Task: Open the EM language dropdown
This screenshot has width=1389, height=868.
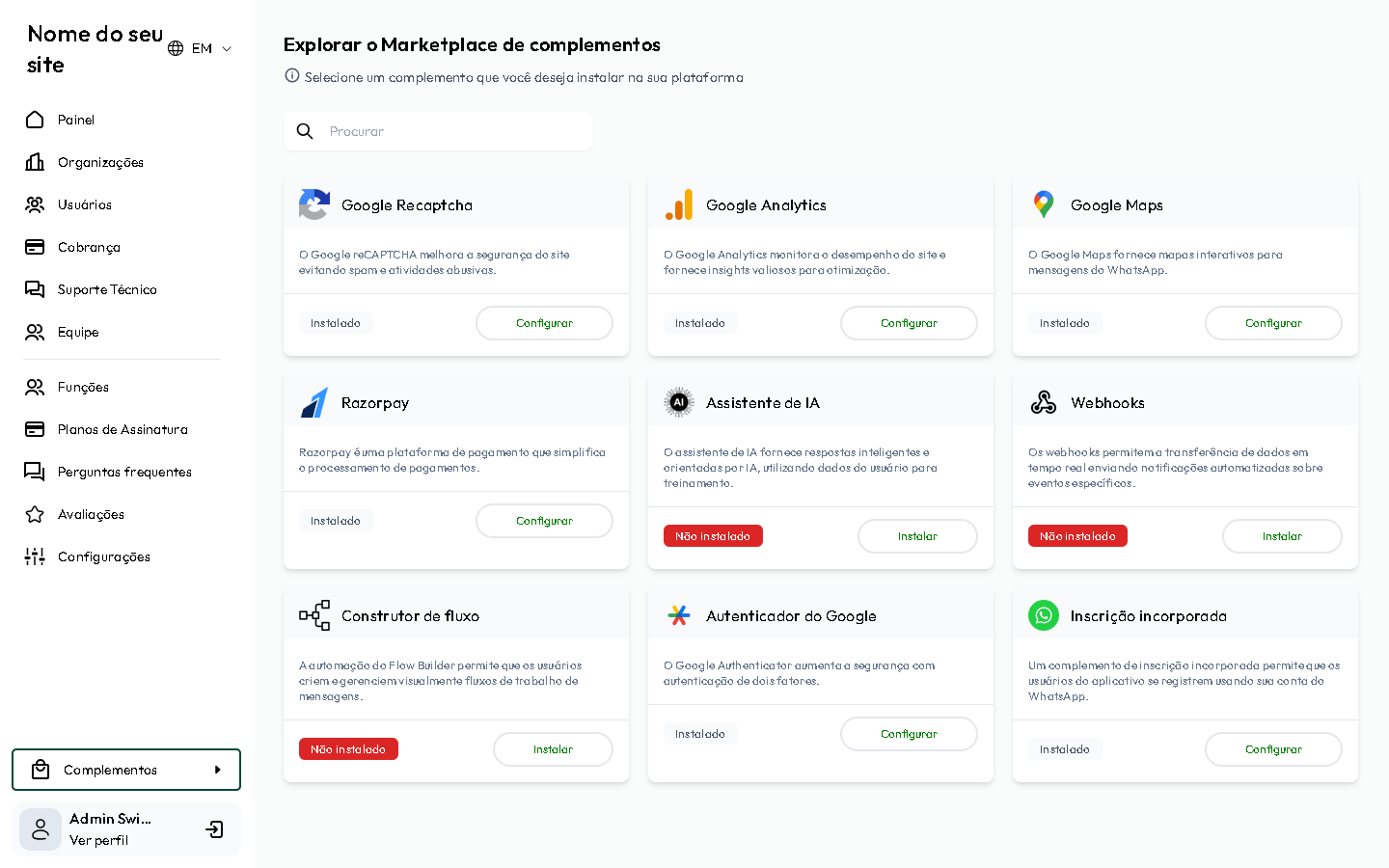Action: click(201, 48)
